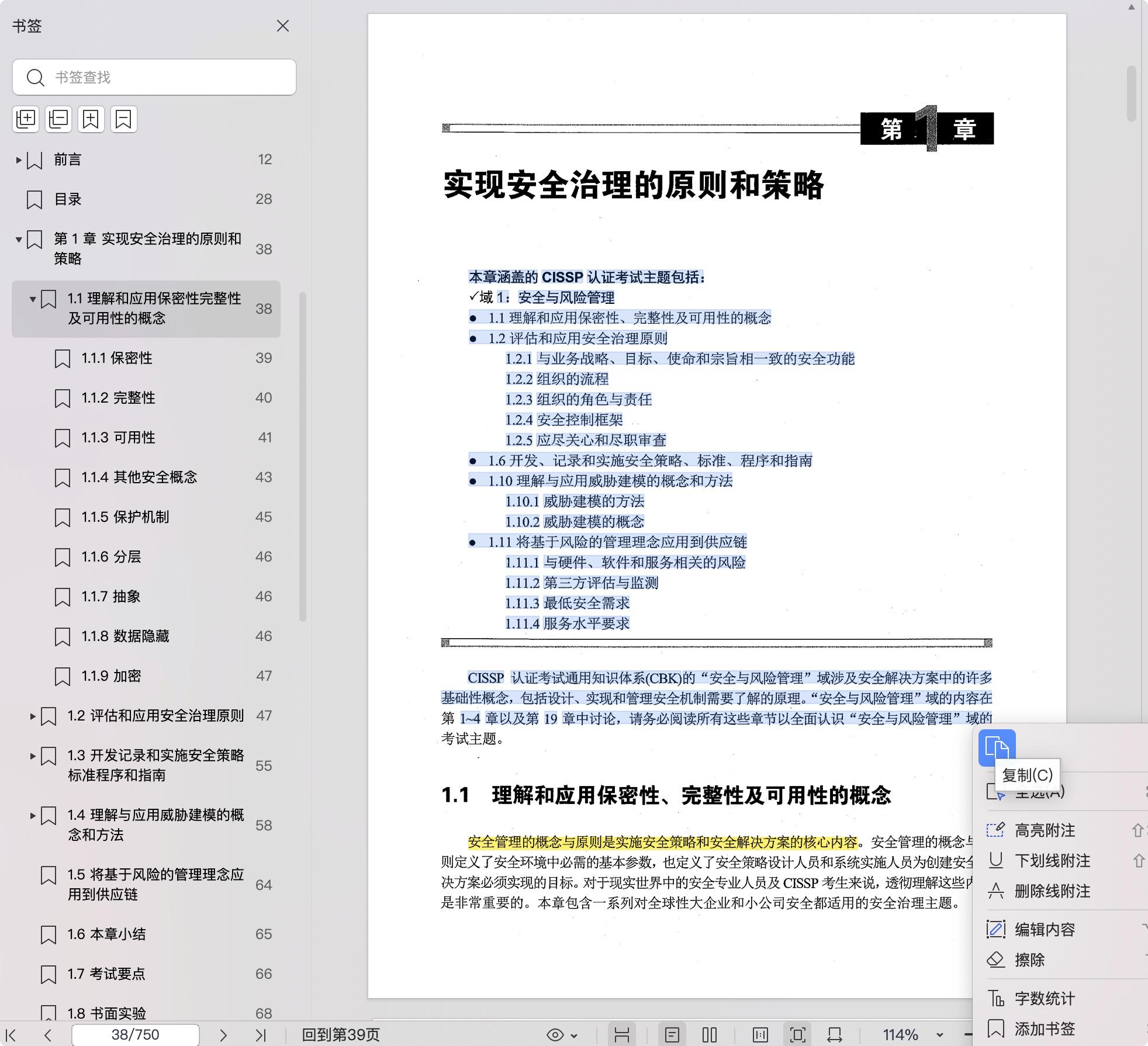
Task: Click the remove bookmark icon in panel toolbar
Action: pyautogui.click(x=123, y=119)
